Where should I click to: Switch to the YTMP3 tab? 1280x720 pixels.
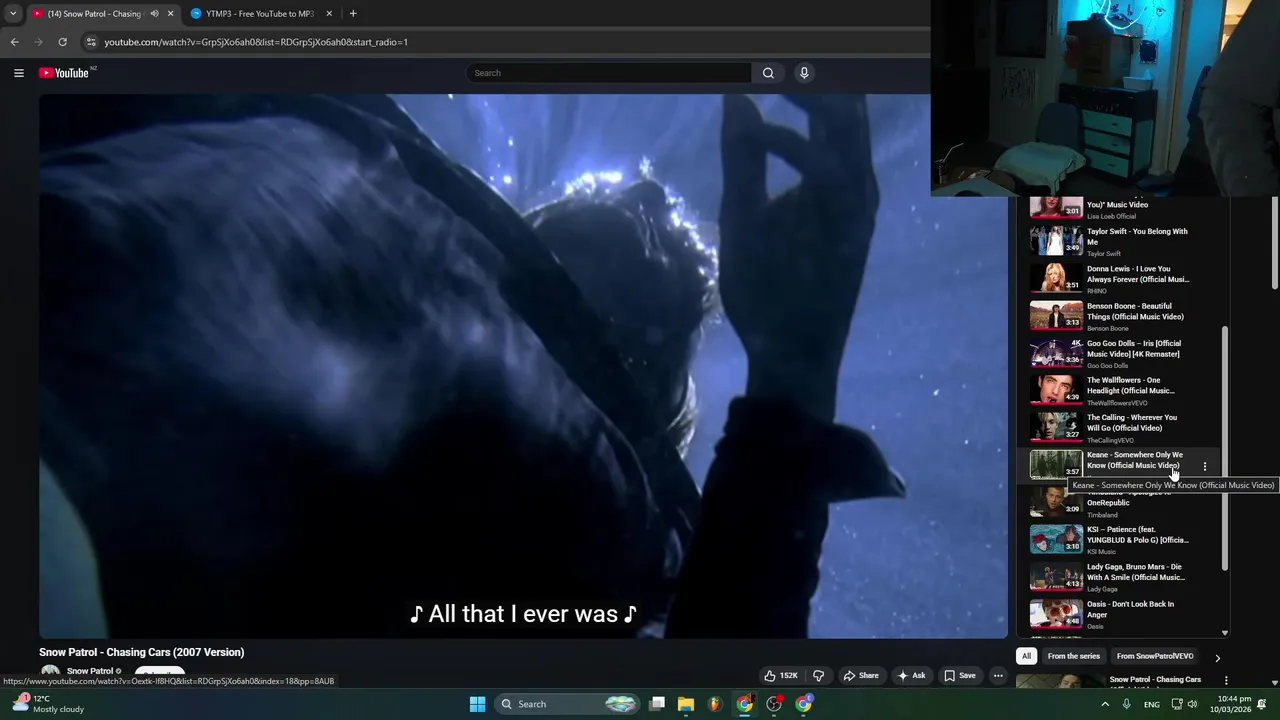259,14
